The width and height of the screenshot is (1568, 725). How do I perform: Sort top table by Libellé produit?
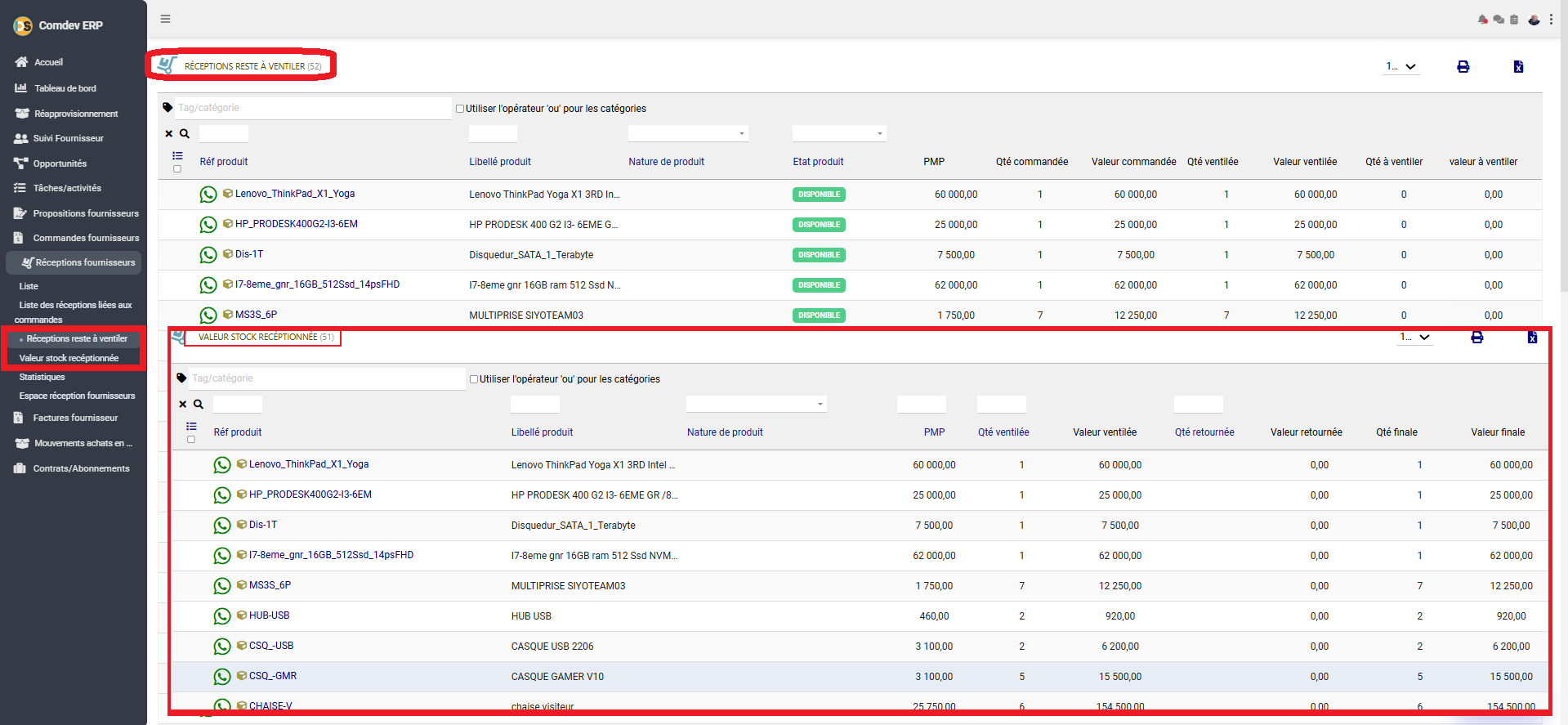tap(500, 162)
